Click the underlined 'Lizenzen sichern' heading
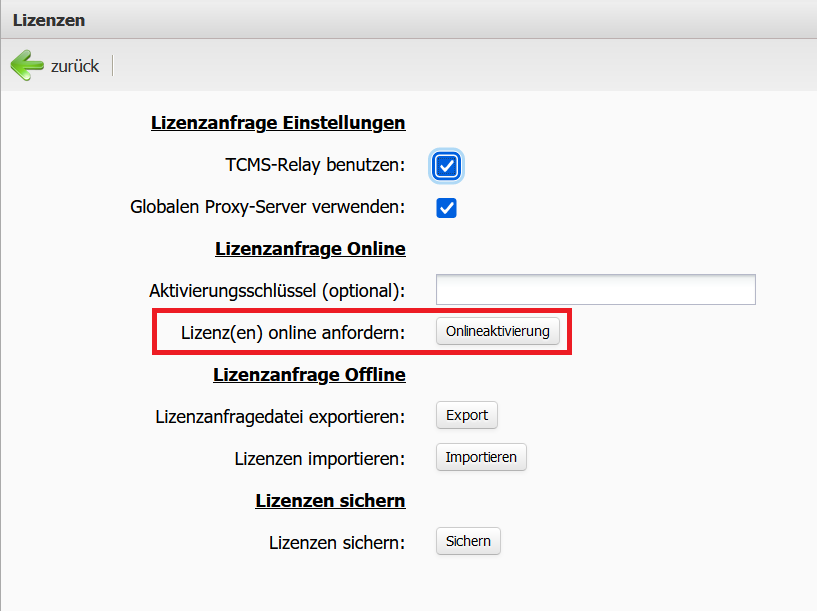817x611 pixels. (x=330, y=500)
